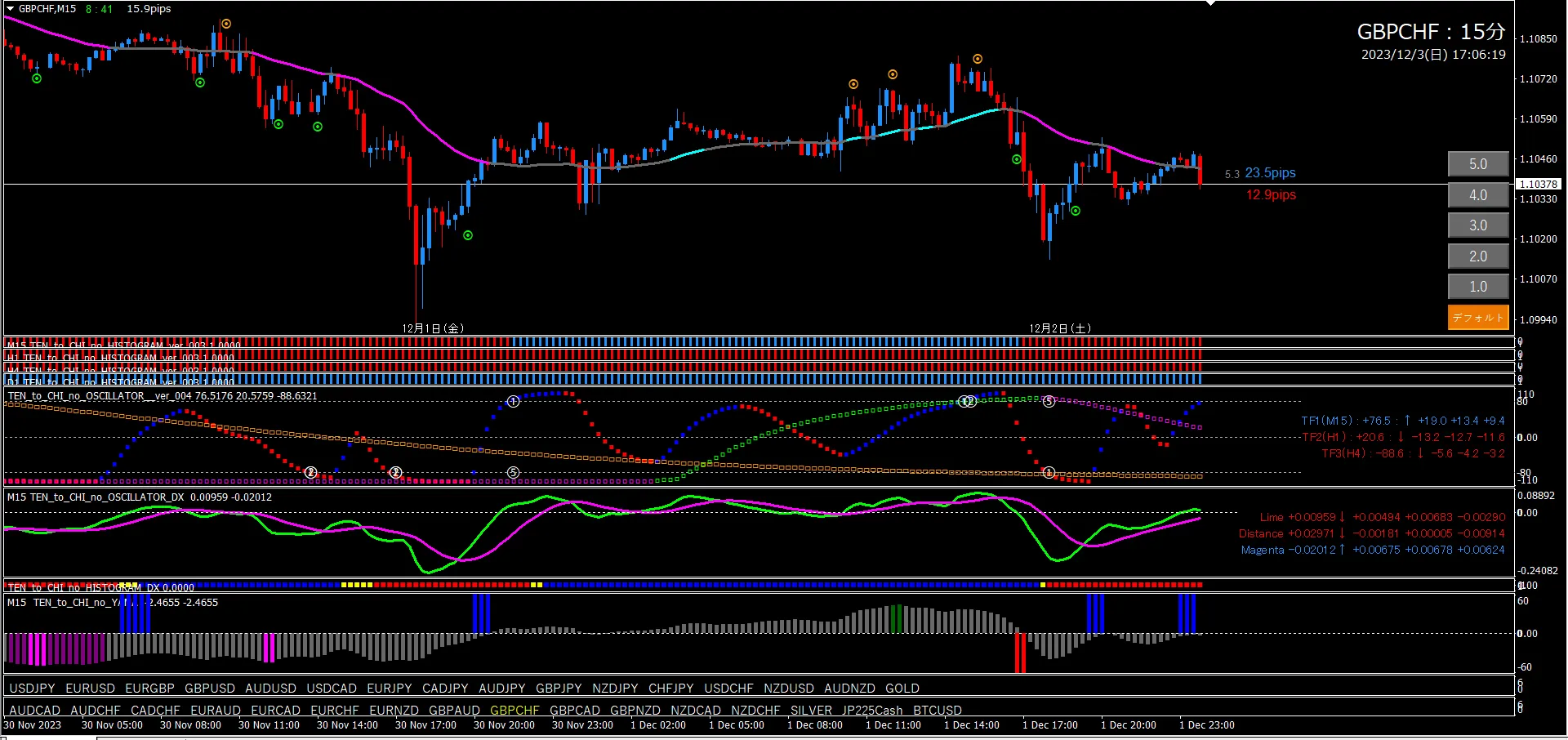The image size is (1568, 740).
Task: Select AUDNZD symbol
Action: pyautogui.click(x=849, y=689)
